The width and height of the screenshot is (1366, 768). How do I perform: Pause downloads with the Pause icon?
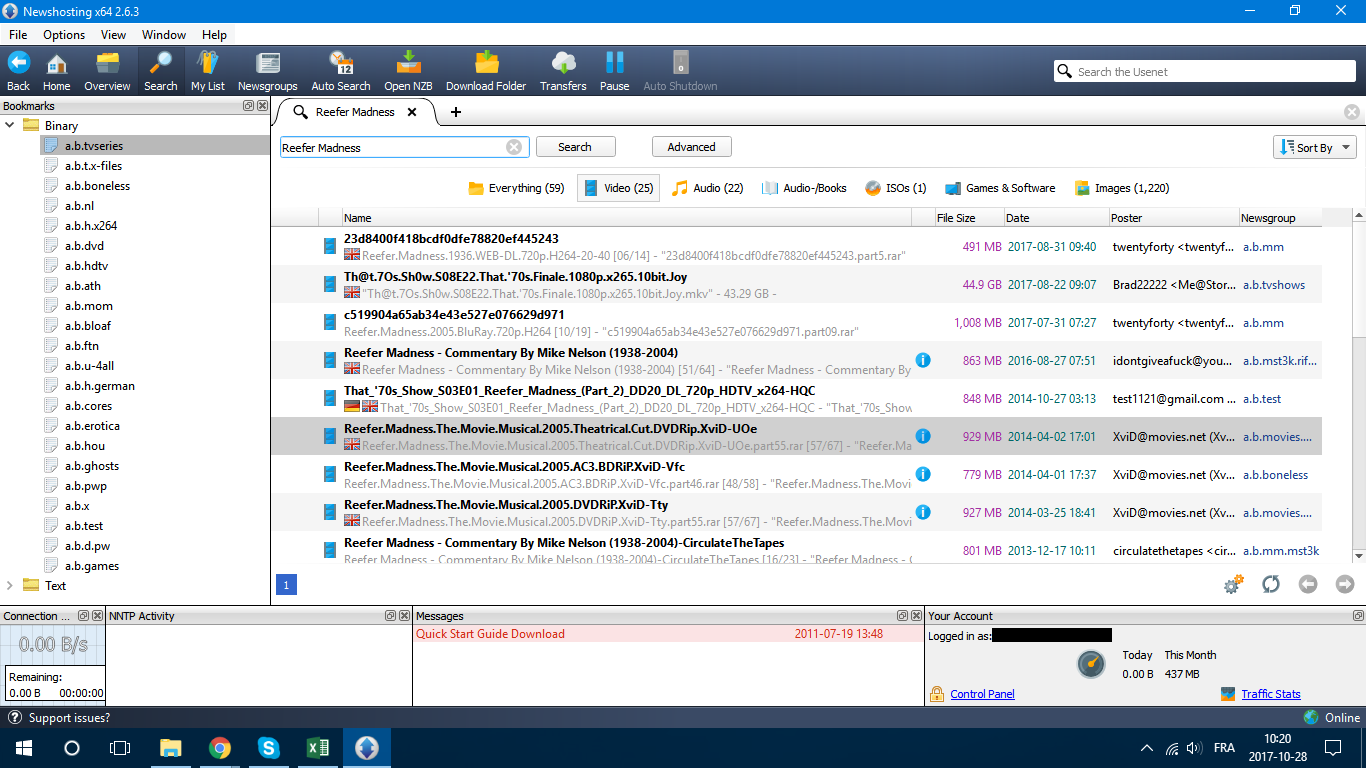pyautogui.click(x=615, y=71)
